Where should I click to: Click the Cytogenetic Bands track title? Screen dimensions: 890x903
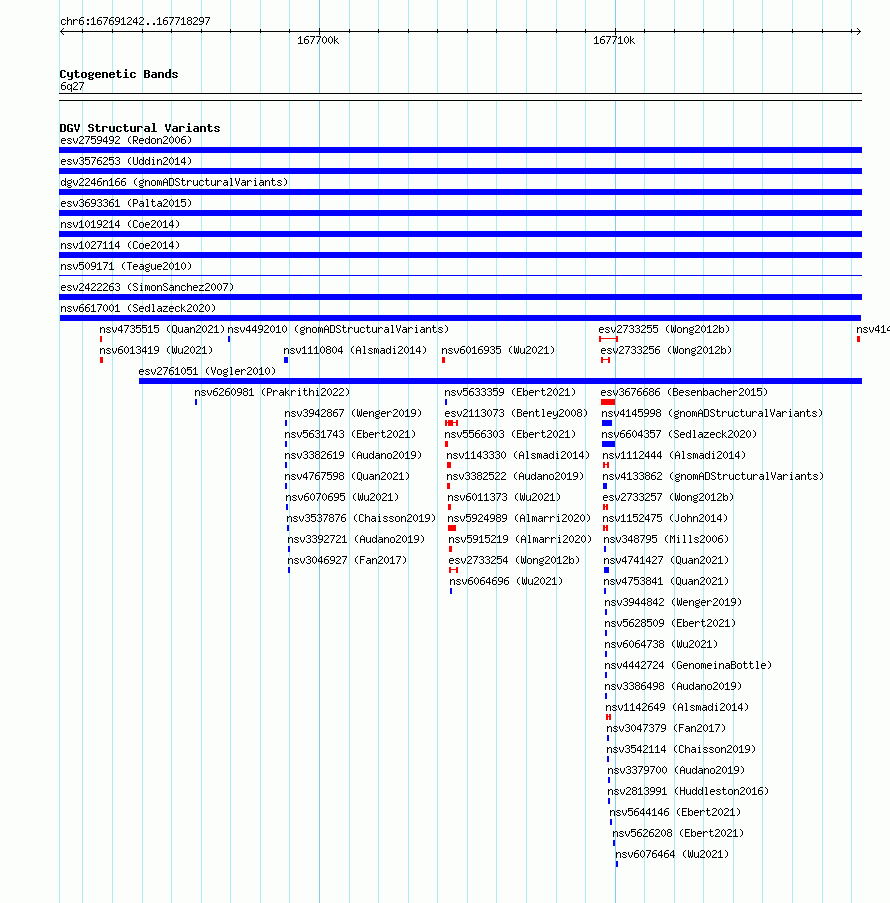point(119,74)
